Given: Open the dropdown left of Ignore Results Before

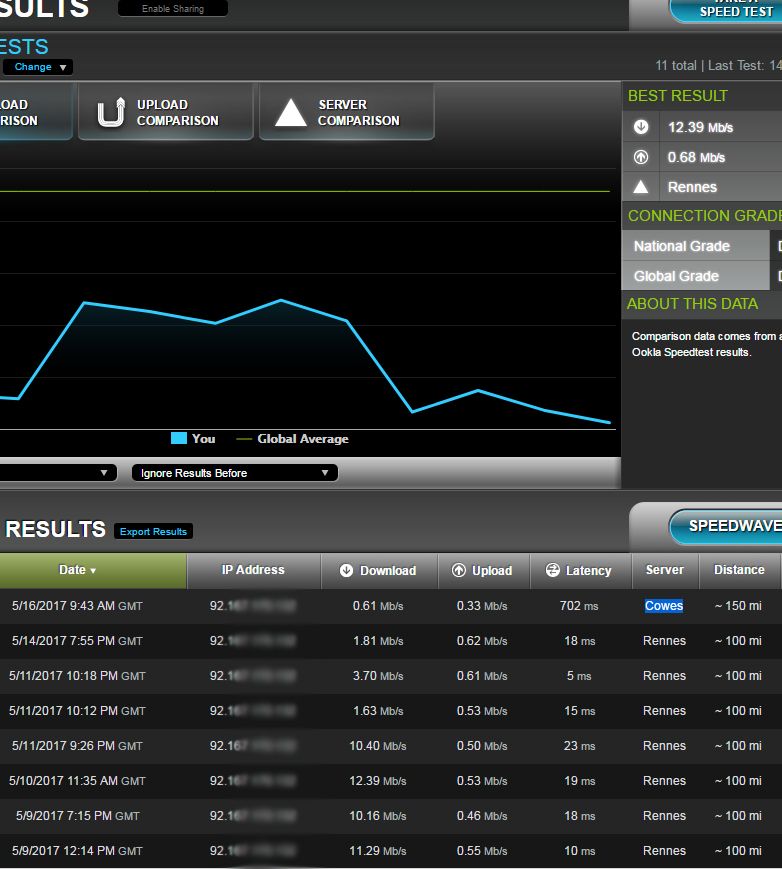Looking at the screenshot, I should coord(58,473).
